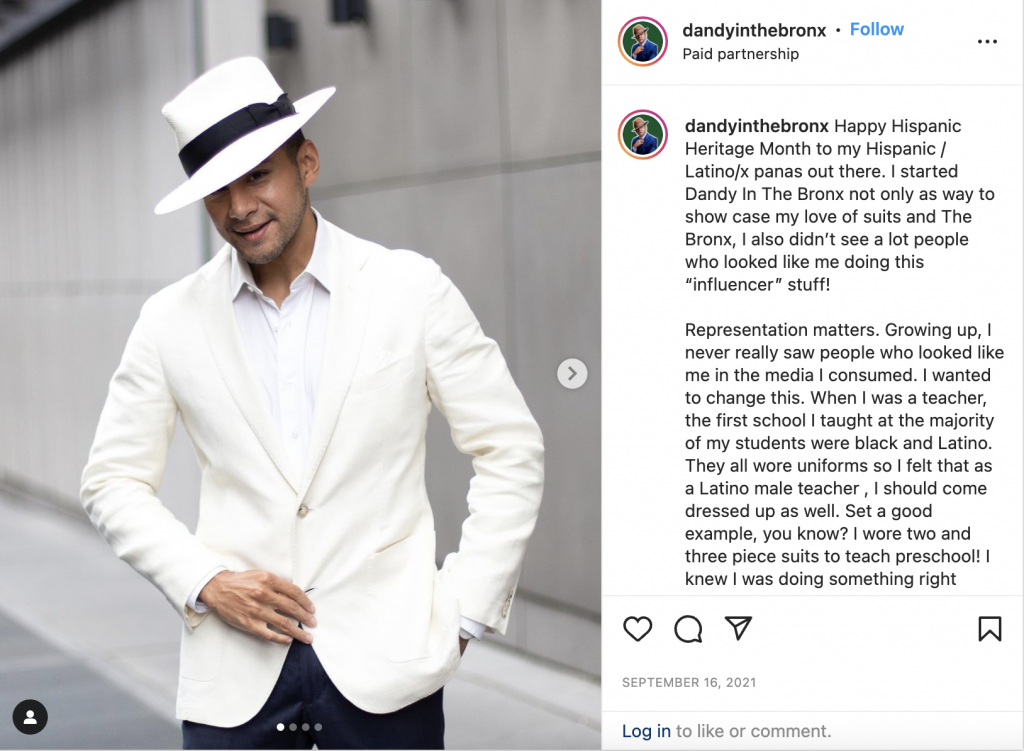Jump to fourth carousel dot

318,727
